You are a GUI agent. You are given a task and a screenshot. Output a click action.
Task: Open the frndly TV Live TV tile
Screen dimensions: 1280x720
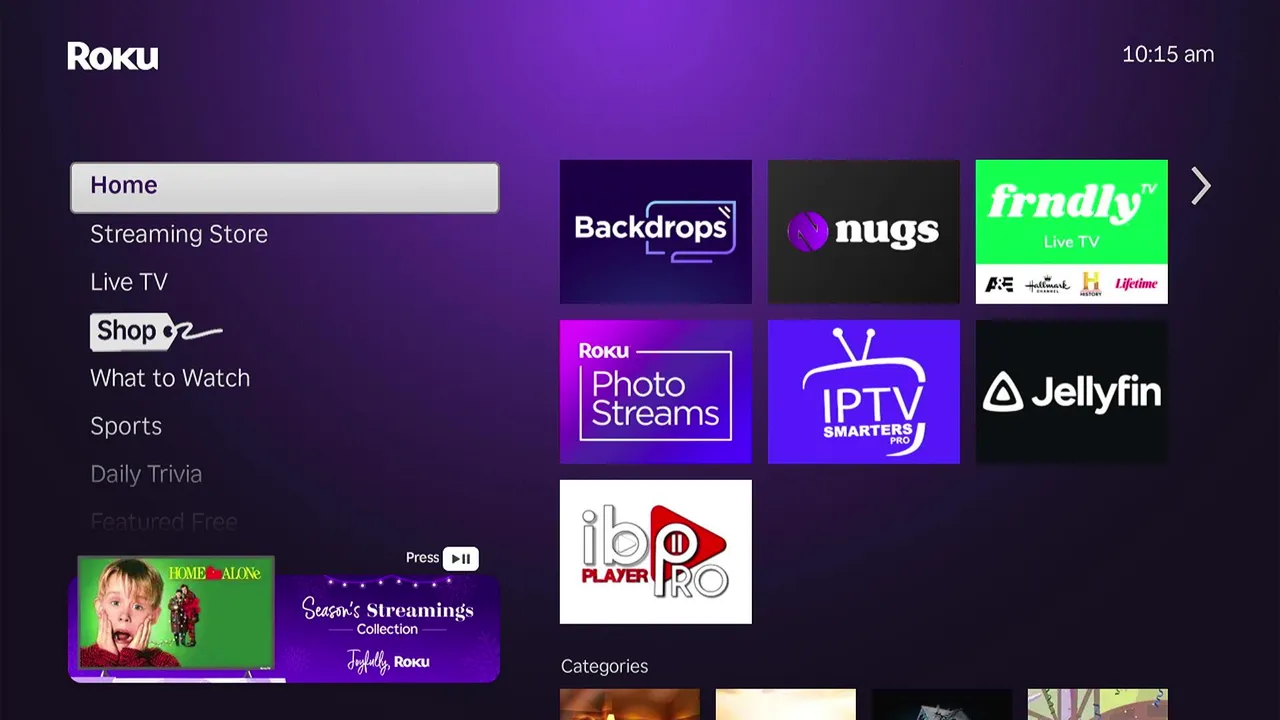1072,232
